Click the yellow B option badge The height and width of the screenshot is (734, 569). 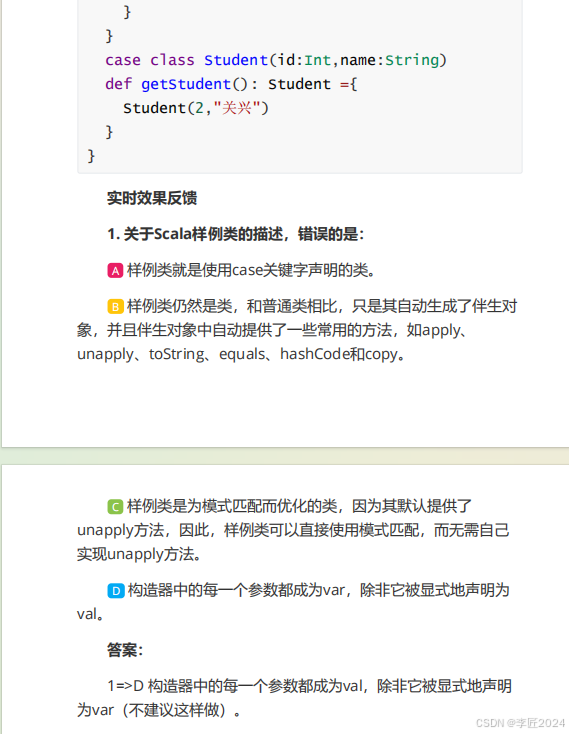point(115,307)
